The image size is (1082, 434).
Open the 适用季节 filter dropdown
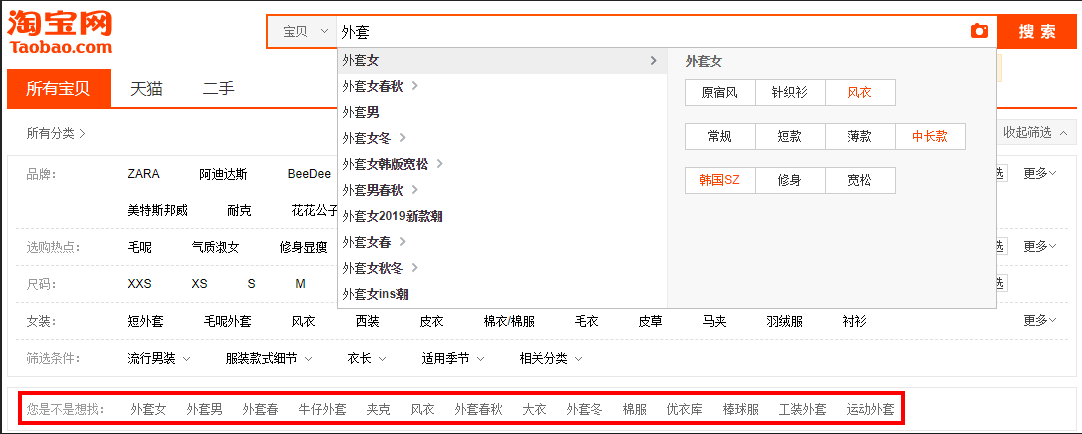click(x=453, y=359)
